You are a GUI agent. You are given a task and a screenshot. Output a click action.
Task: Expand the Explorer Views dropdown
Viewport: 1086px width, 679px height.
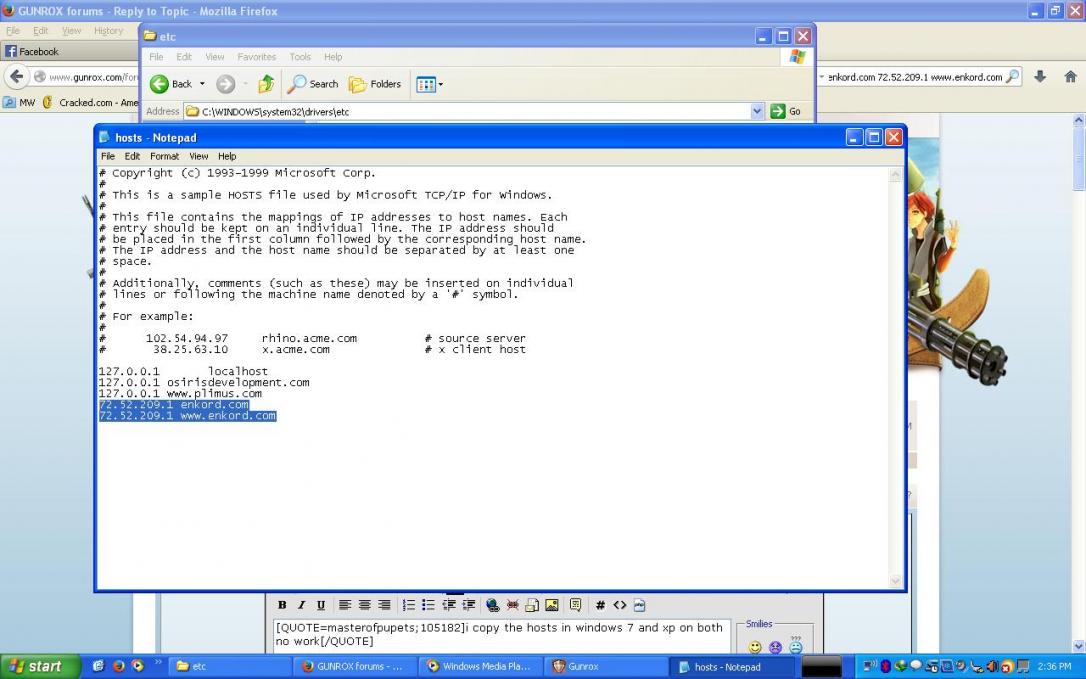tap(440, 84)
